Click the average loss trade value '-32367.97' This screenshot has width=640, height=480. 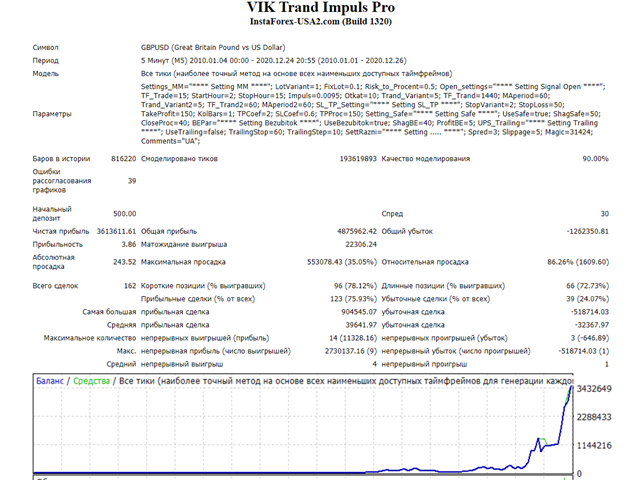pyautogui.click(x=592, y=325)
